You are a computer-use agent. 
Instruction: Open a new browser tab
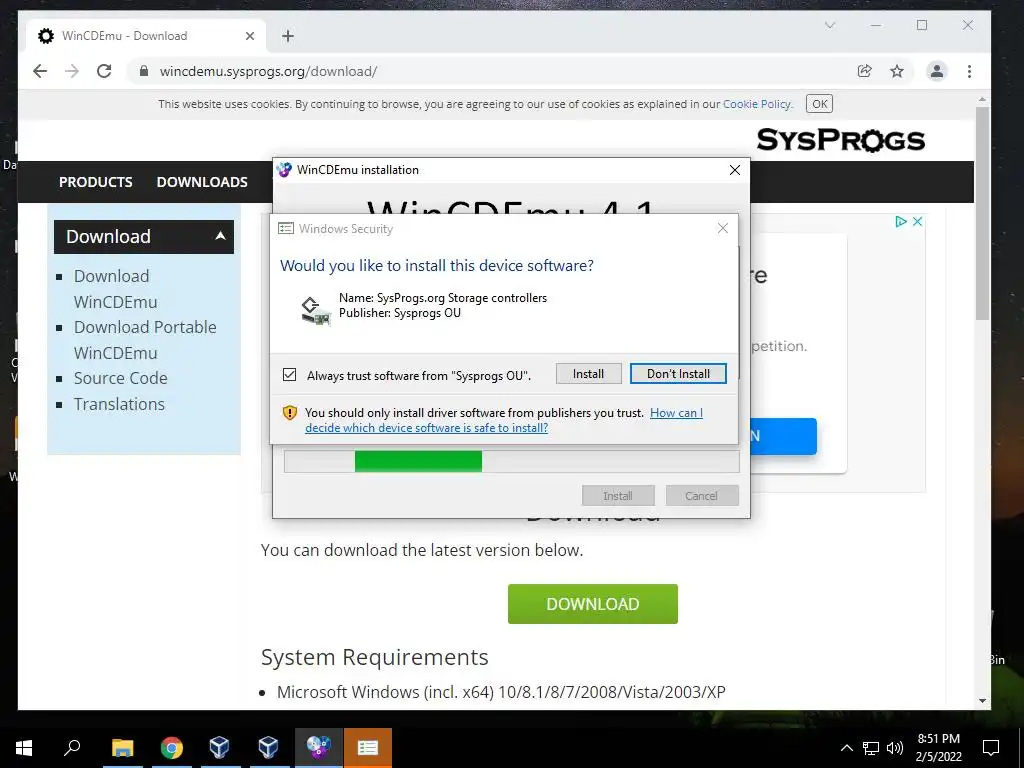coord(288,36)
